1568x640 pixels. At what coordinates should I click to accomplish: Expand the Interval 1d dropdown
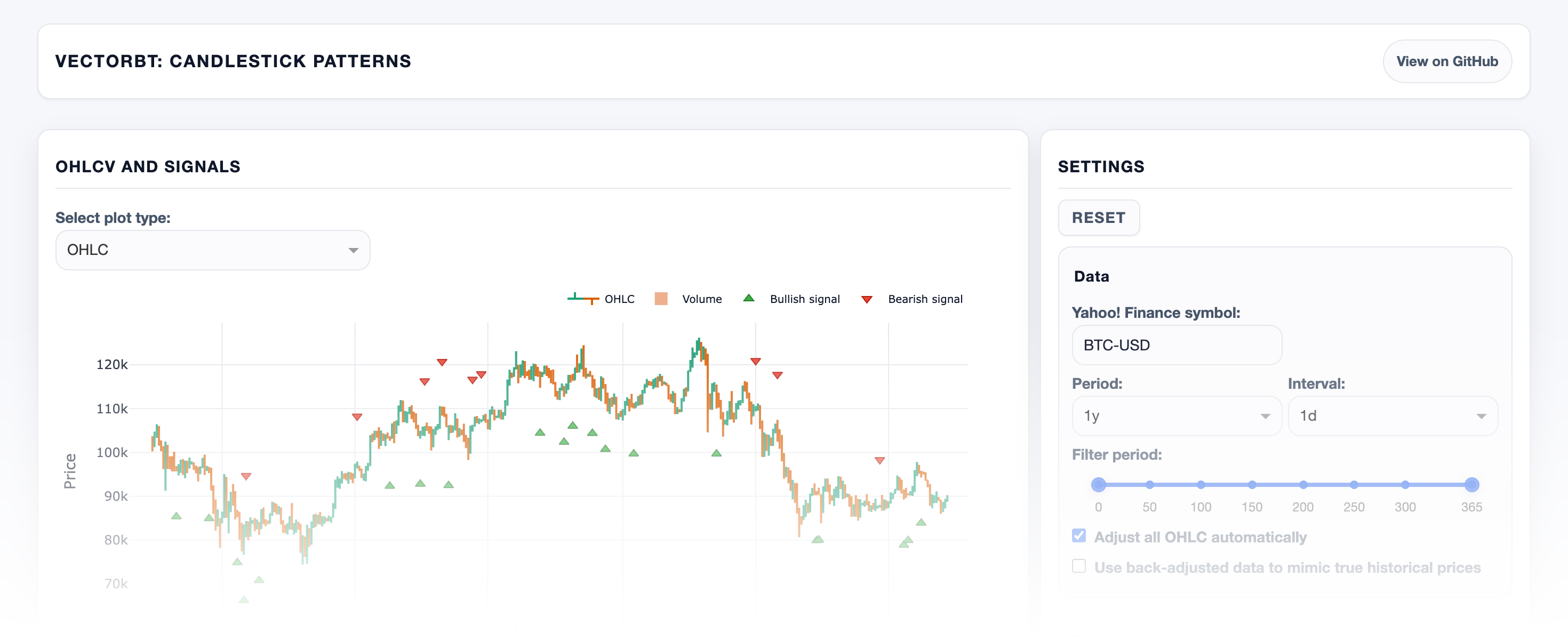[x=1392, y=416]
